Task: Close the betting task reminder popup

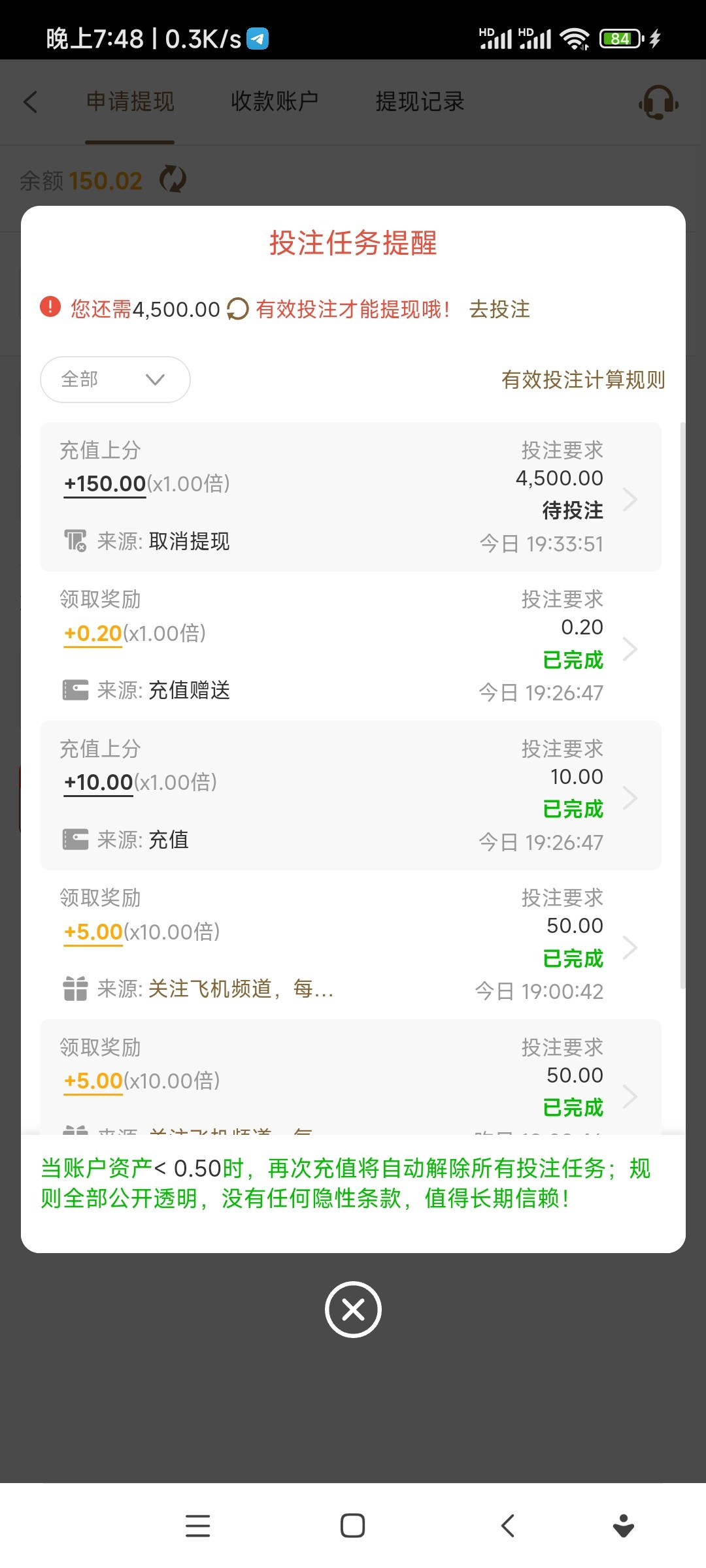Action: tap(353, 1309)
